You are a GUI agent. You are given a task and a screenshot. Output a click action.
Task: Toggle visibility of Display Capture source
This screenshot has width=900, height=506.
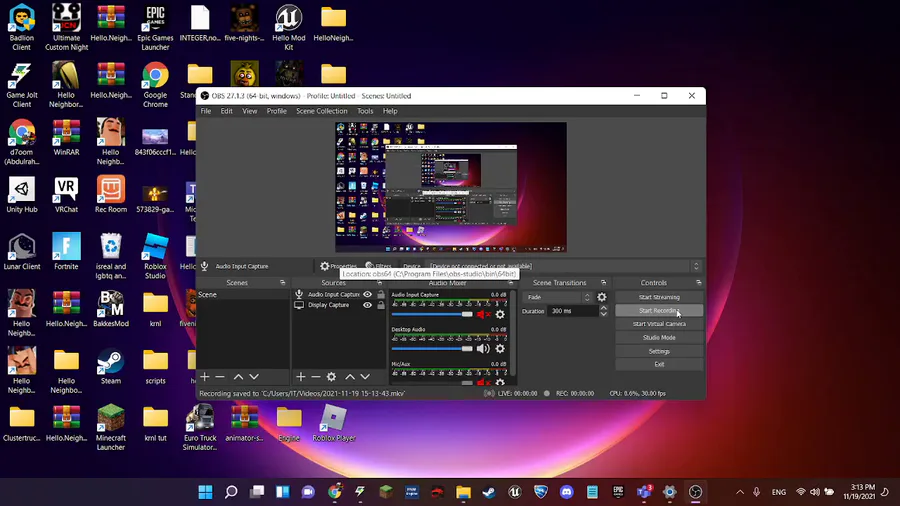click(367, 305)
